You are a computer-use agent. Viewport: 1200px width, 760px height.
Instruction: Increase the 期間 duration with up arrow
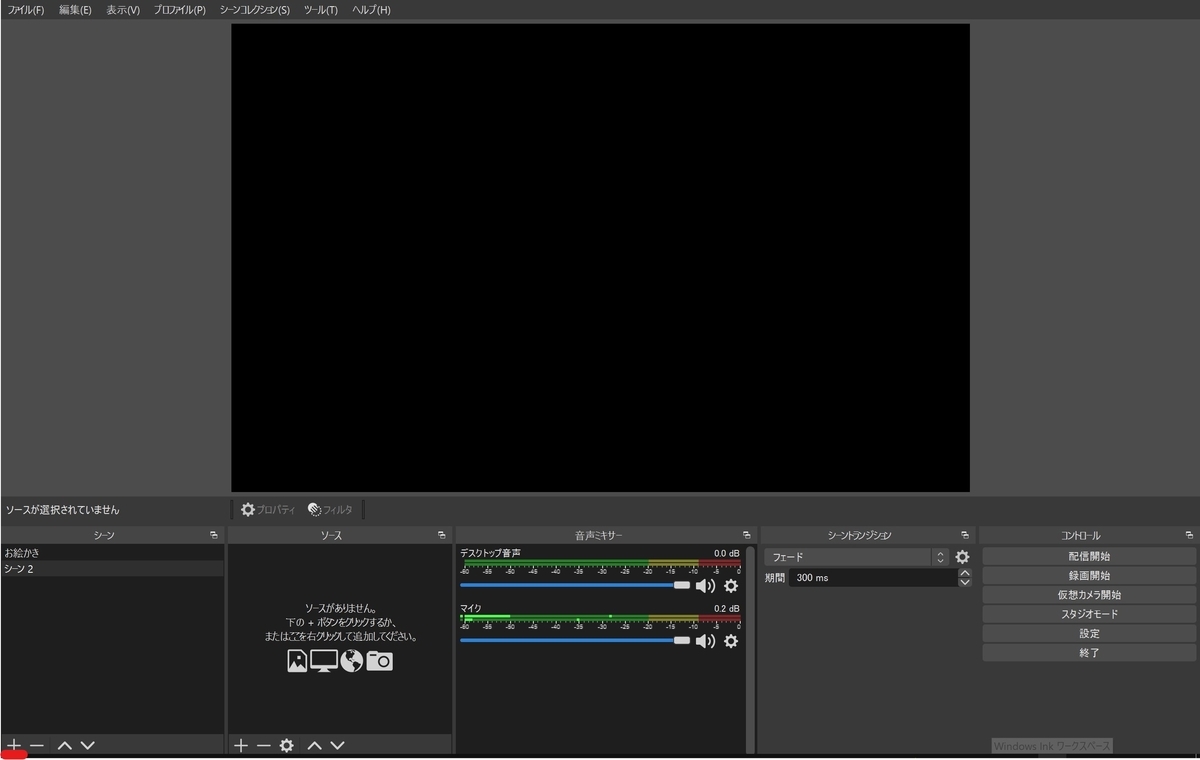pos(965,573)
